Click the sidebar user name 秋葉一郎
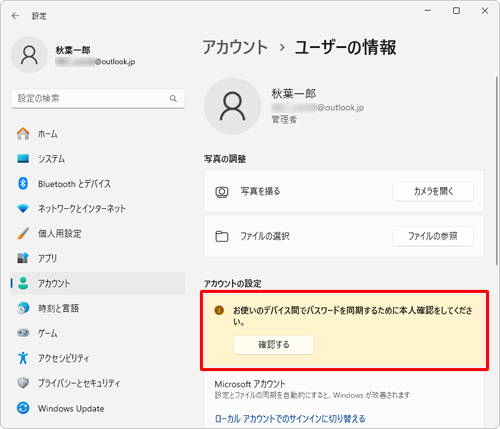The height and width of the screenshot is (429, 500). (73, 50)
